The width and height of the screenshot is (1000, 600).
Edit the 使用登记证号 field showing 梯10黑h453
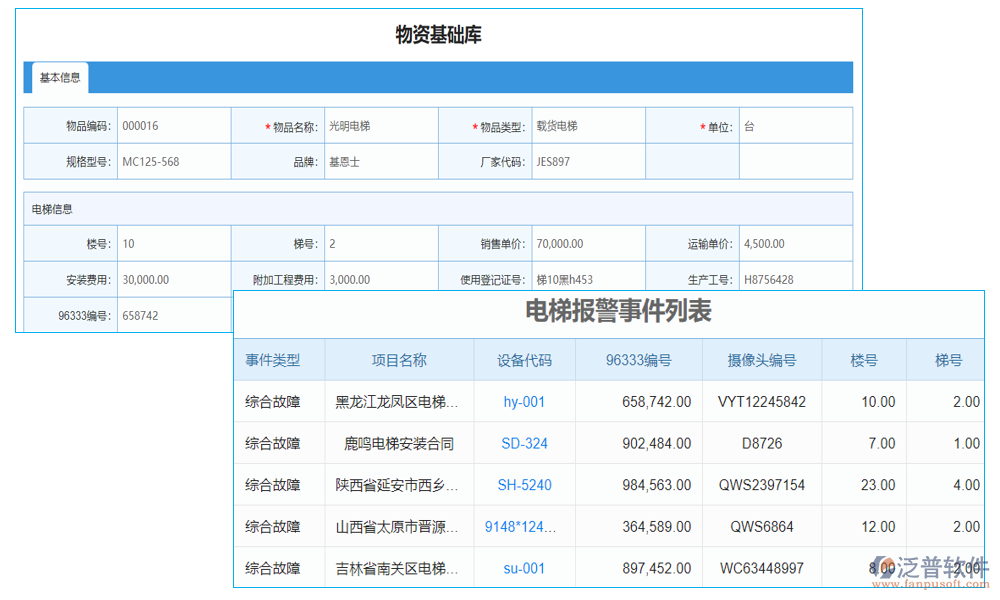(x=587, y=279)
